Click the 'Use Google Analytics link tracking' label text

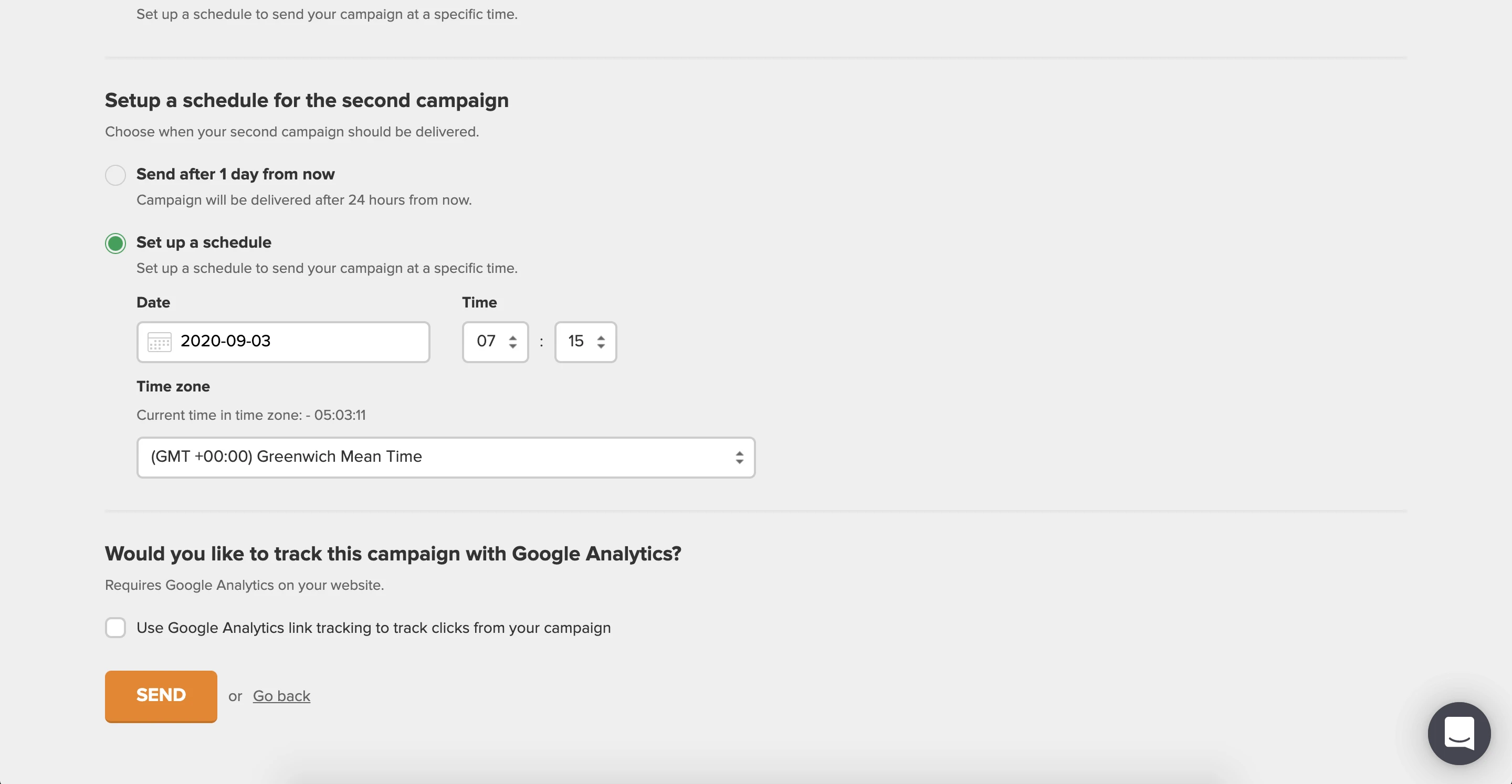coord(373,628)
